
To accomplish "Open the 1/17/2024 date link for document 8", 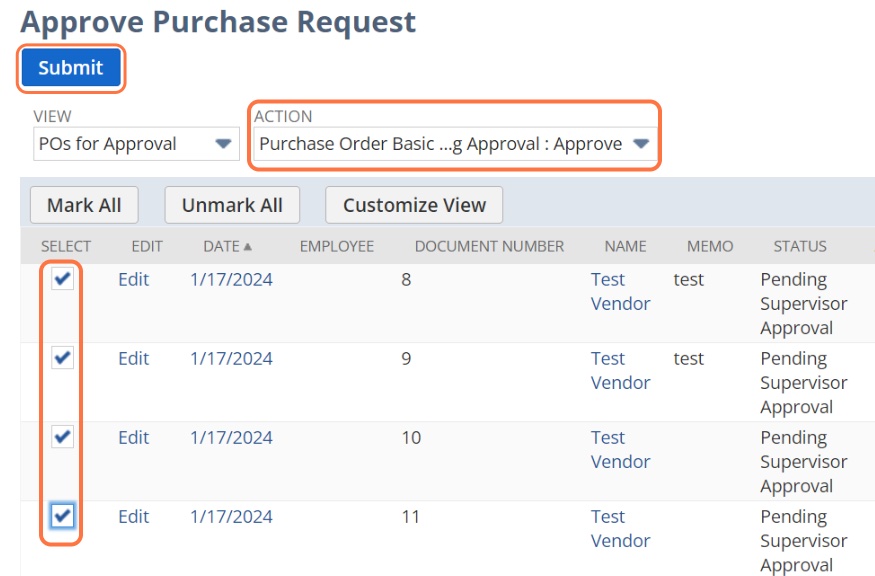I will (x=231, y=280).
